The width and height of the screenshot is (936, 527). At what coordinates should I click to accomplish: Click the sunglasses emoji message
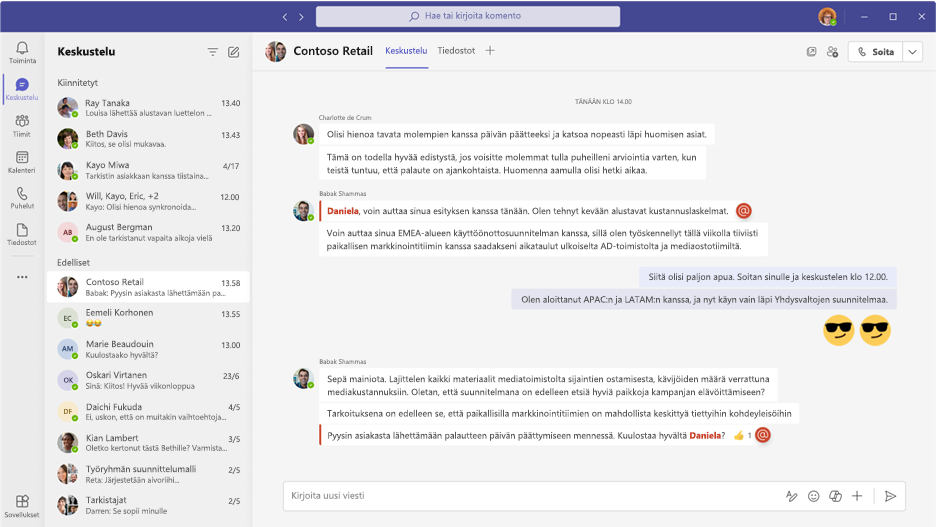(857, 330)
